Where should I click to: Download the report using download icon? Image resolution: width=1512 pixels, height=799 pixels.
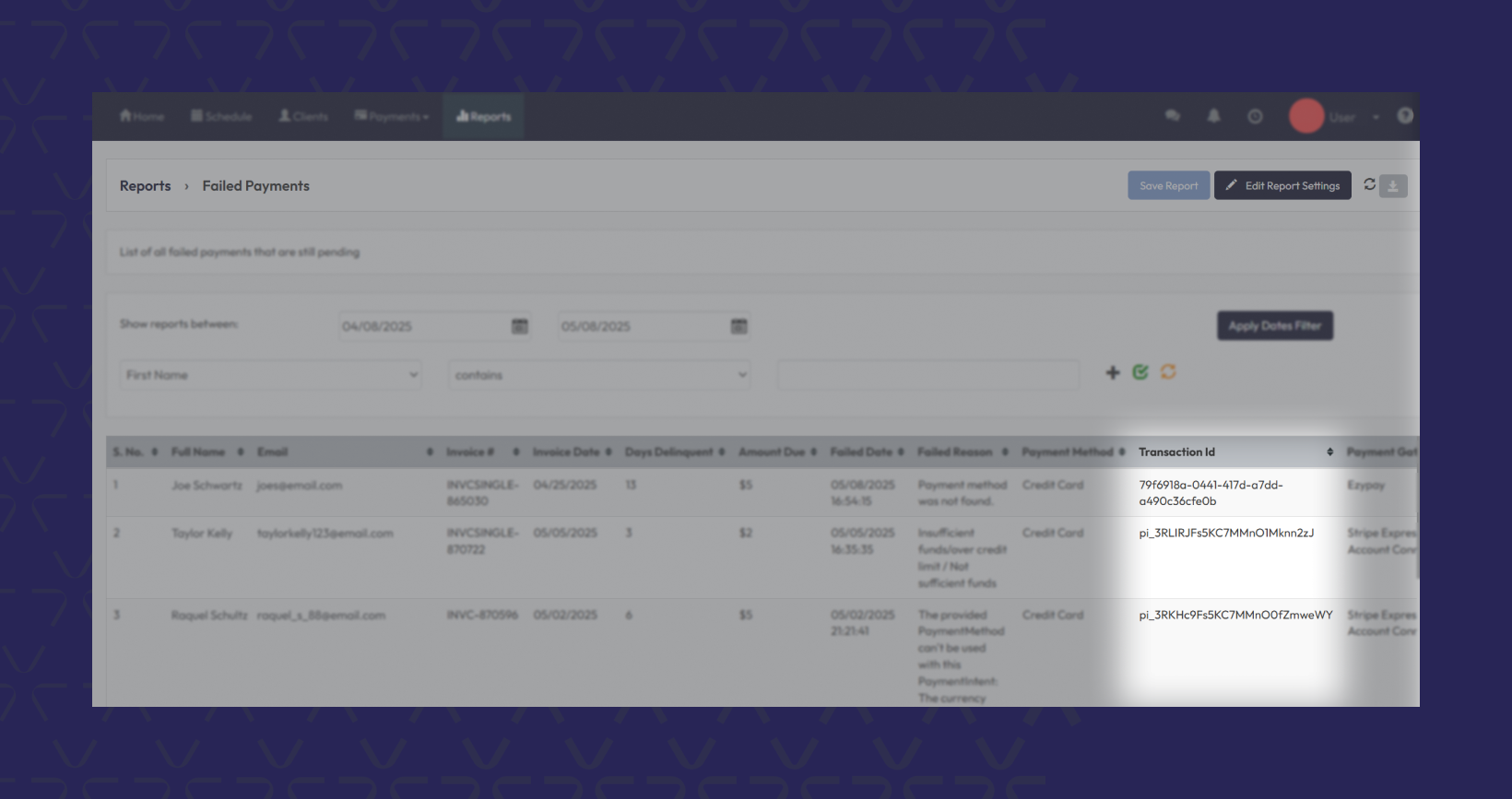tap(1393, 186)
